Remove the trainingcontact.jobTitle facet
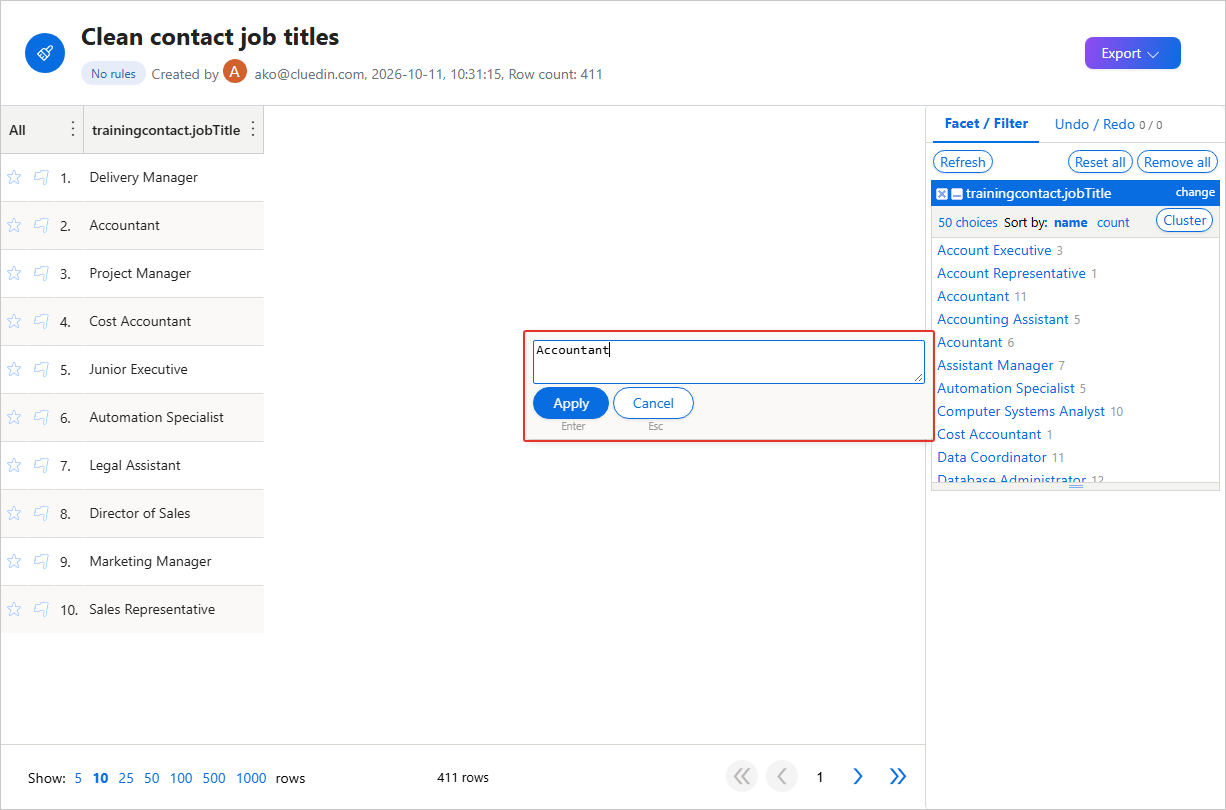The width and height of the screenshot is (1226, 810). click(x=942, y=194)
